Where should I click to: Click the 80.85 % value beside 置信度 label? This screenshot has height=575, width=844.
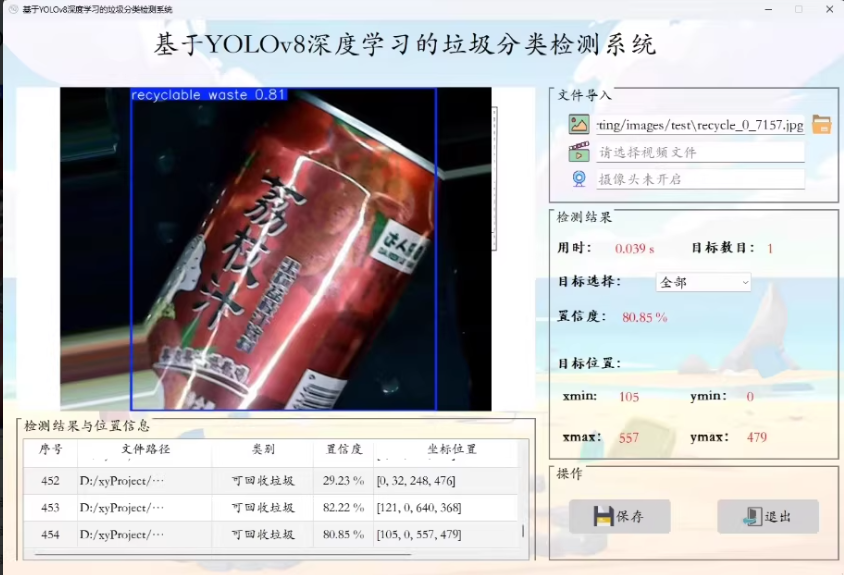pos(645,318)
